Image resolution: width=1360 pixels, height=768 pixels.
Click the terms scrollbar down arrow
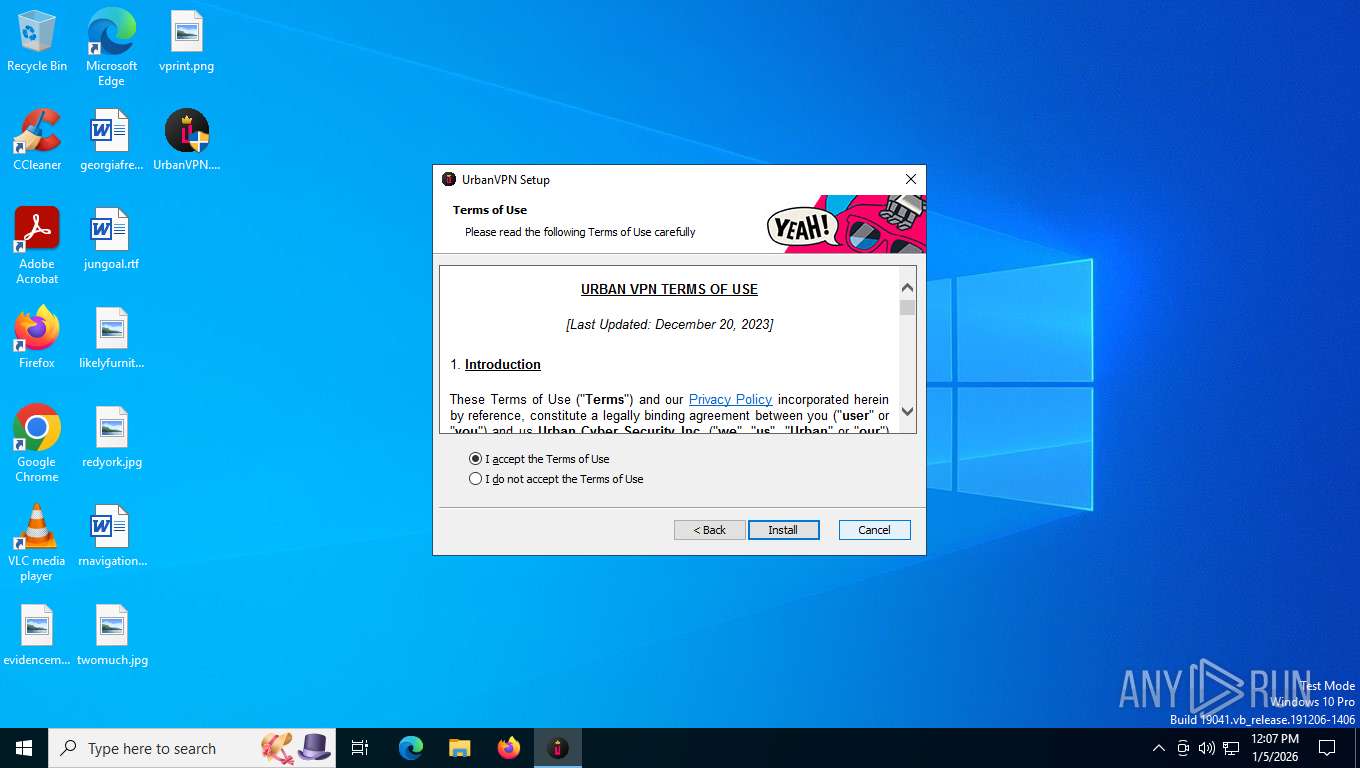tap(908, 411)
